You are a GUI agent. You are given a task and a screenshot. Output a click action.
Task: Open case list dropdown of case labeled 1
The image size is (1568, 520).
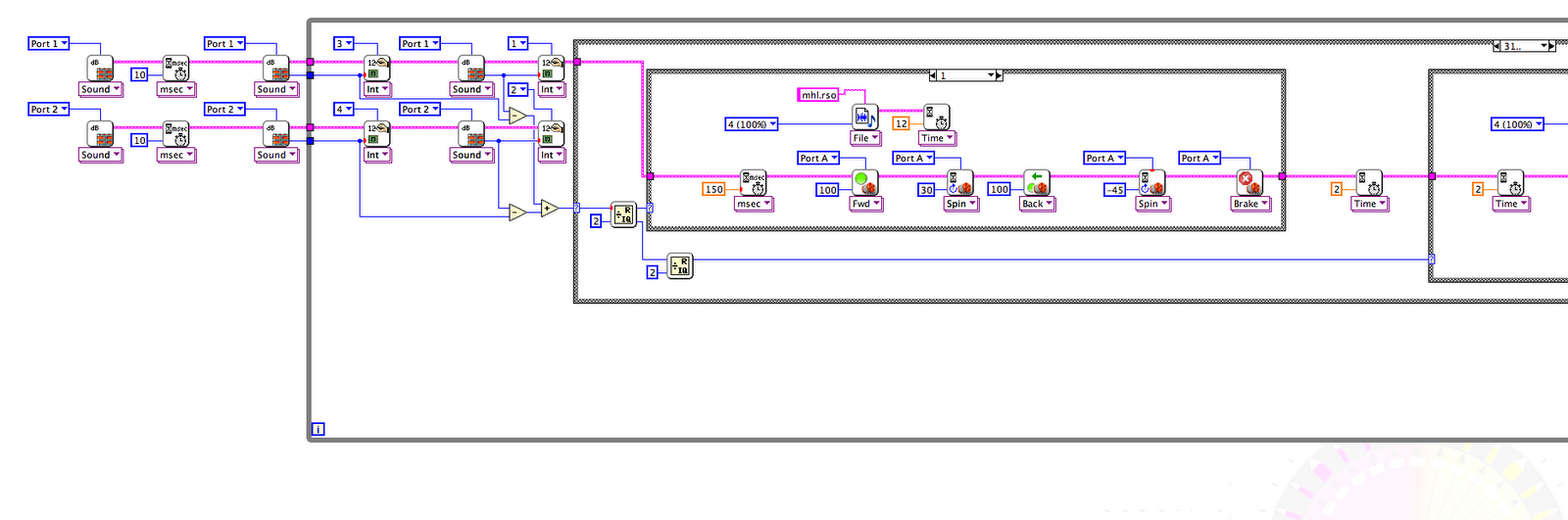tap(991, 75)
